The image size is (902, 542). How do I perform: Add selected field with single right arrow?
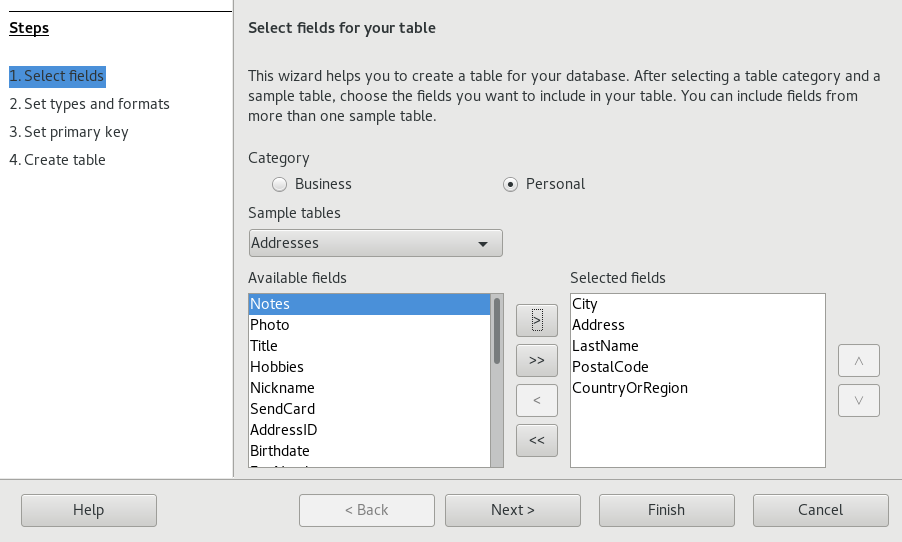[537, 320]
